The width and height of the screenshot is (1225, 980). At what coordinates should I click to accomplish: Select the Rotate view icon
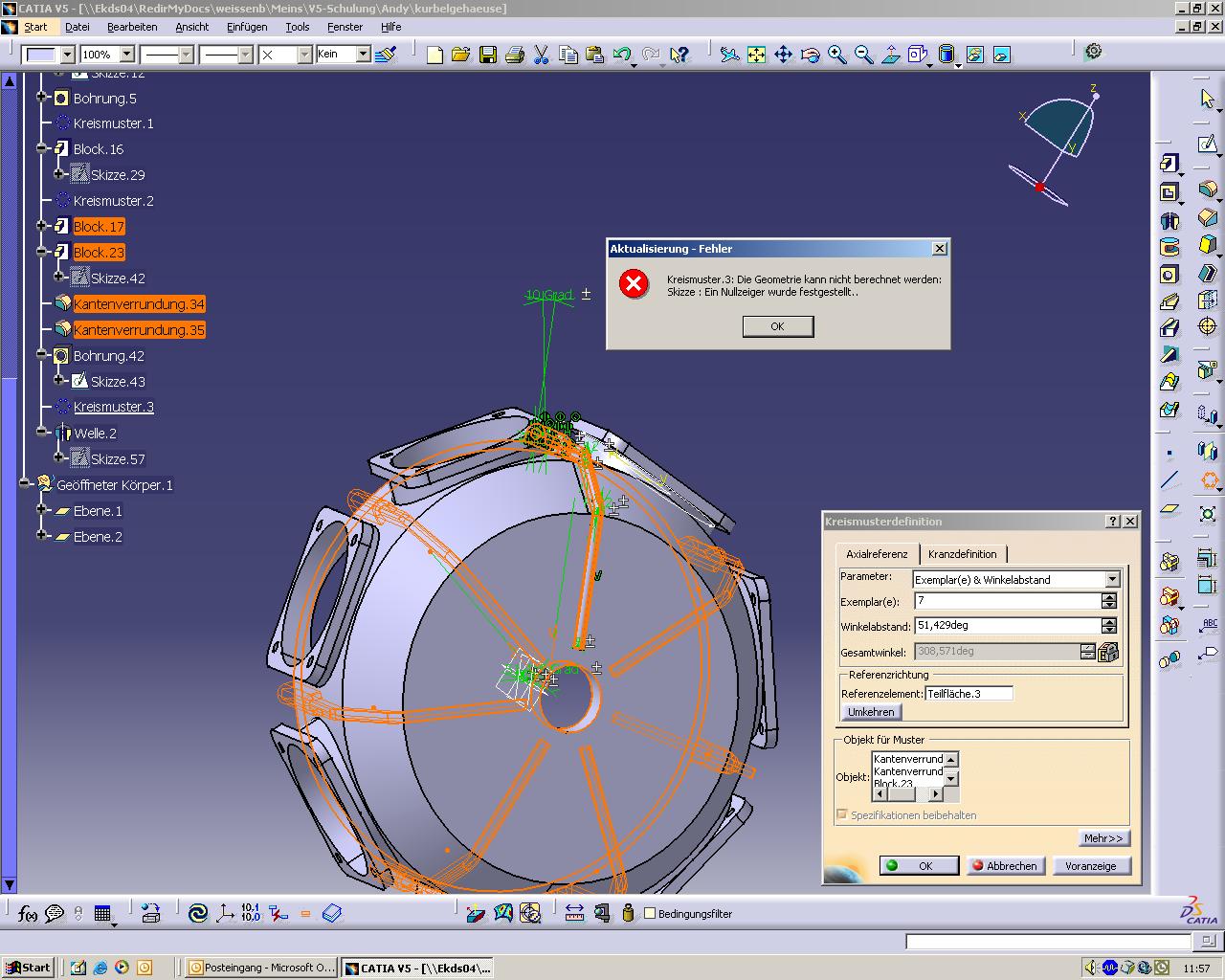pyautogui.click(x=810, y=55)
